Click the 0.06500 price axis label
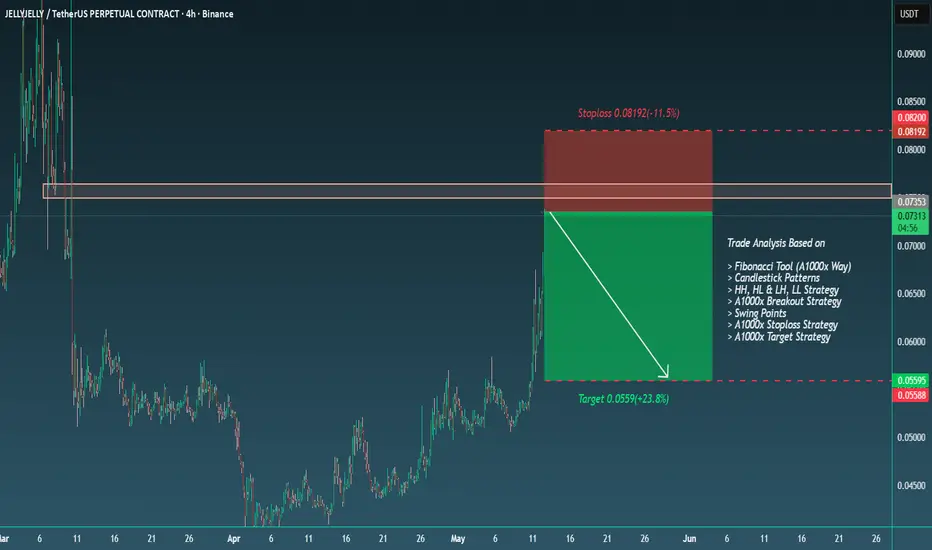932x550 pixels. (x=911, y=294)
